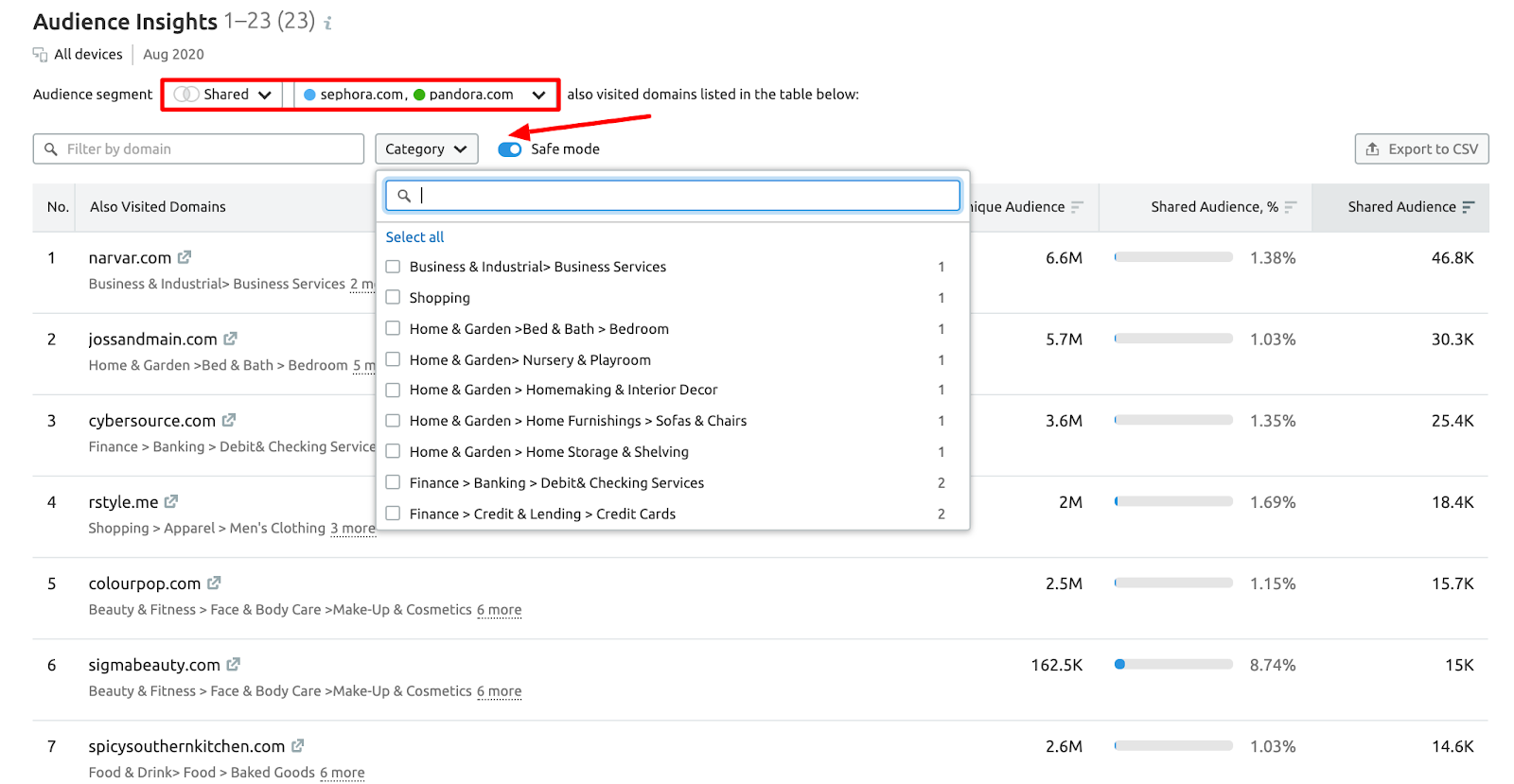Viewport: 1514px width, 784px height.
Task: Toggle Safe mode switch
Action: coord(510,149)
